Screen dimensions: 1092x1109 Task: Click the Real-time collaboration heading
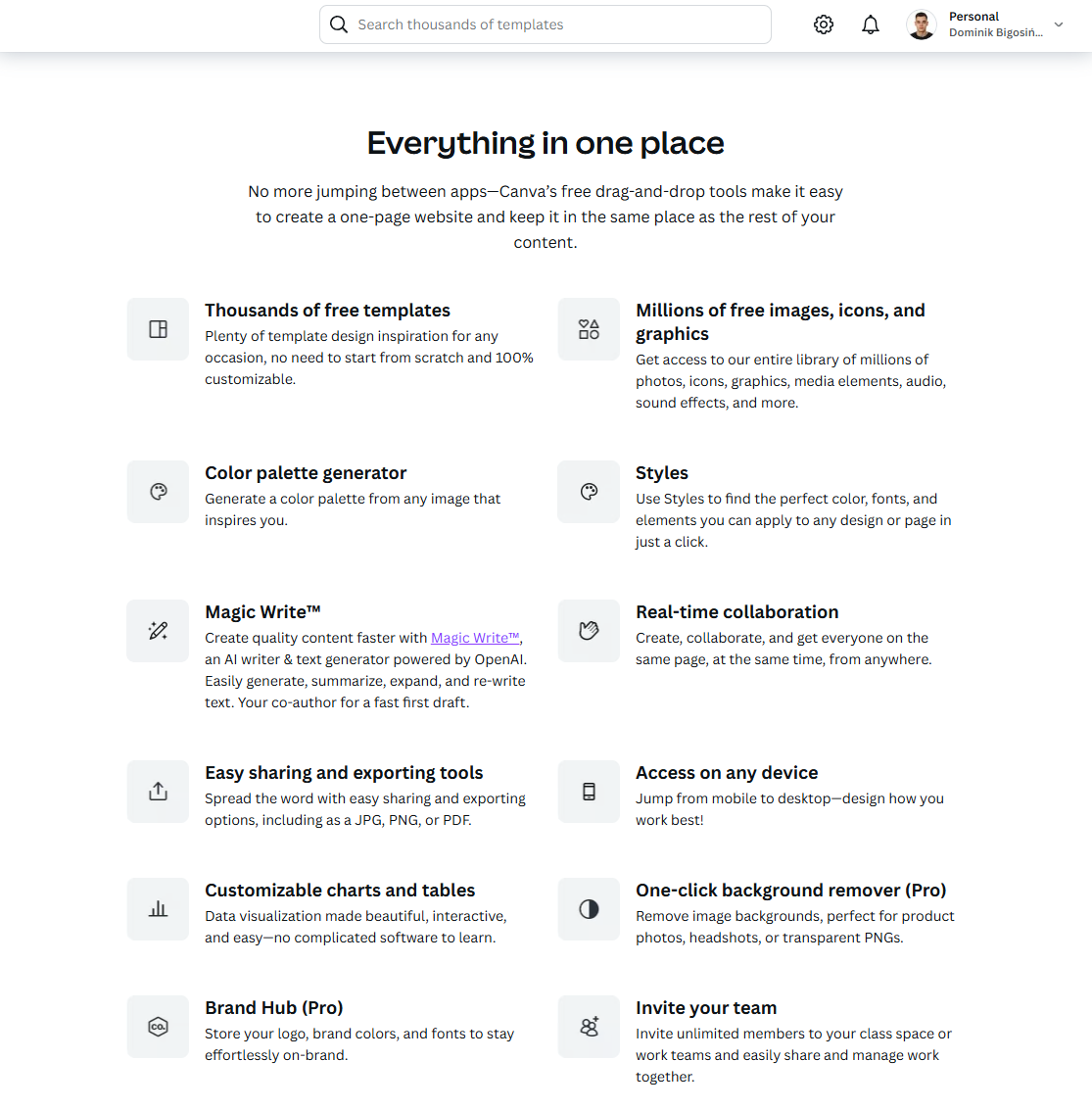[736, 612]
